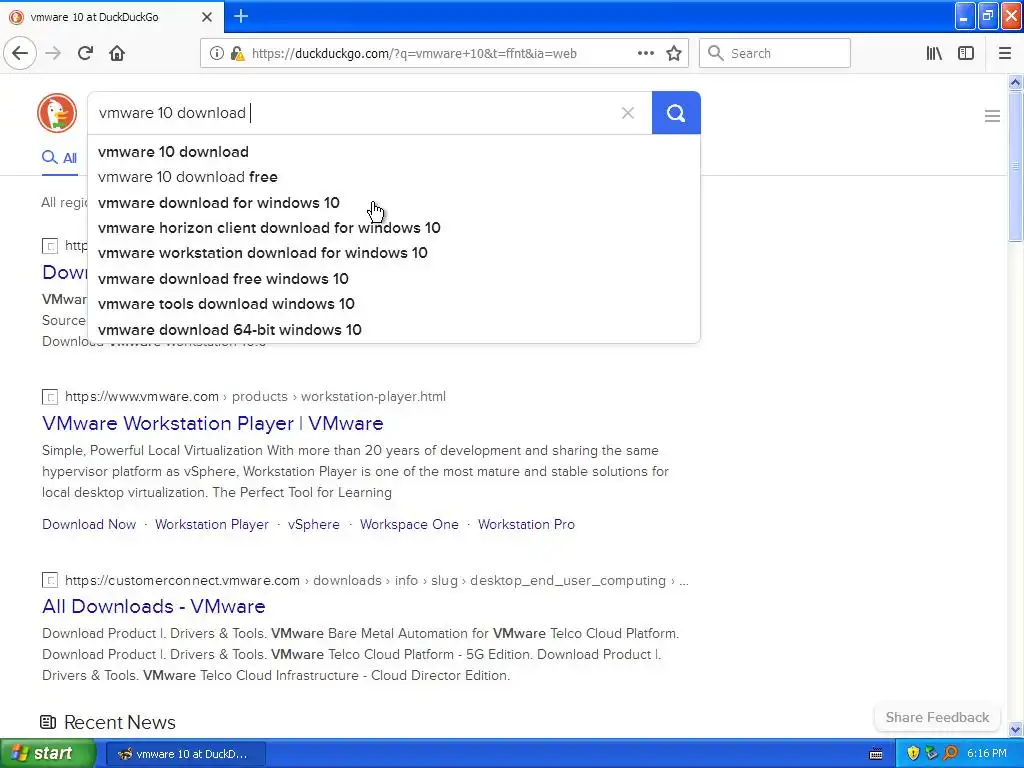Open a new browser tab

pos(241,16)
